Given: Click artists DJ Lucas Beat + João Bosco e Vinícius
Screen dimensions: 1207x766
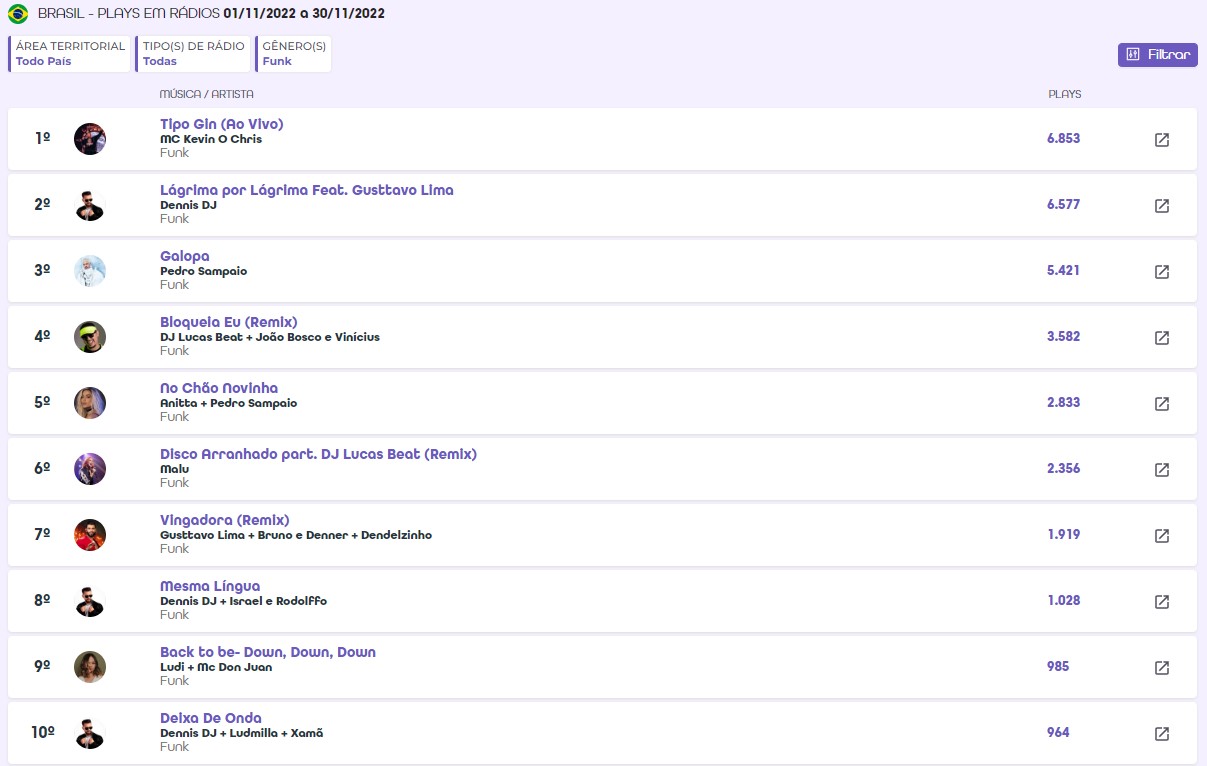Looking at the screenshot, I should click(270, 337).
